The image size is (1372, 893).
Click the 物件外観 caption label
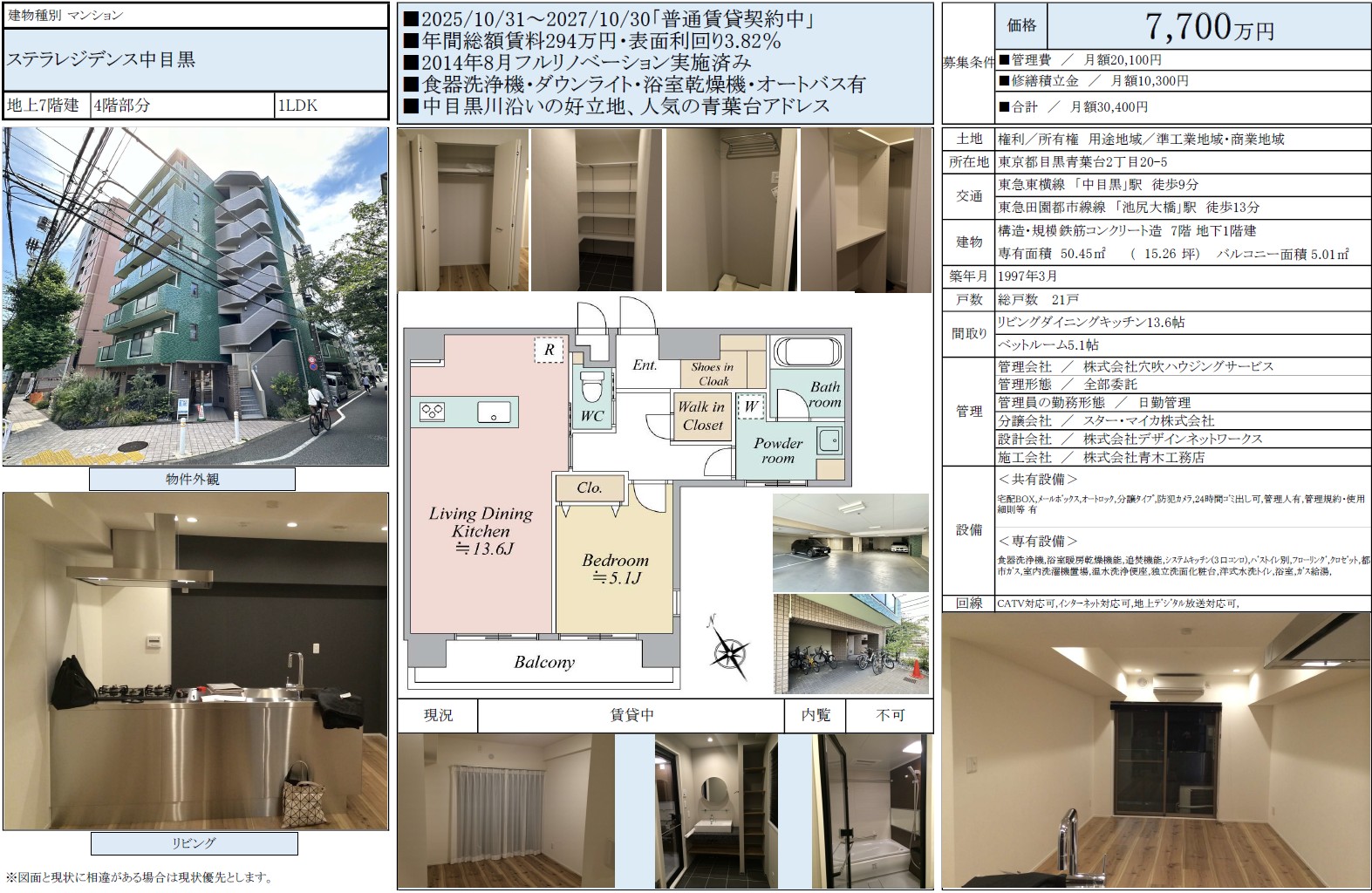pyautogui.click(x=192, y=480)
